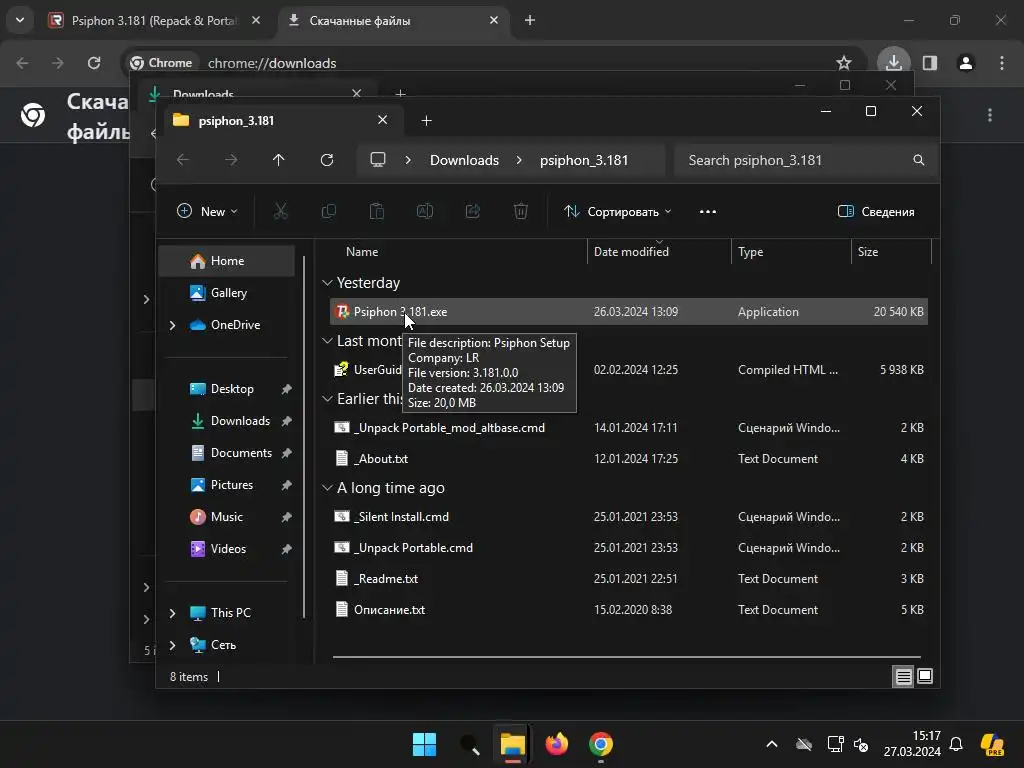Image resolution: width=1024 pixels, height=768 pixels.
Task: Refresh the psiphon_3.181 folder view
Action: [327, 160]
